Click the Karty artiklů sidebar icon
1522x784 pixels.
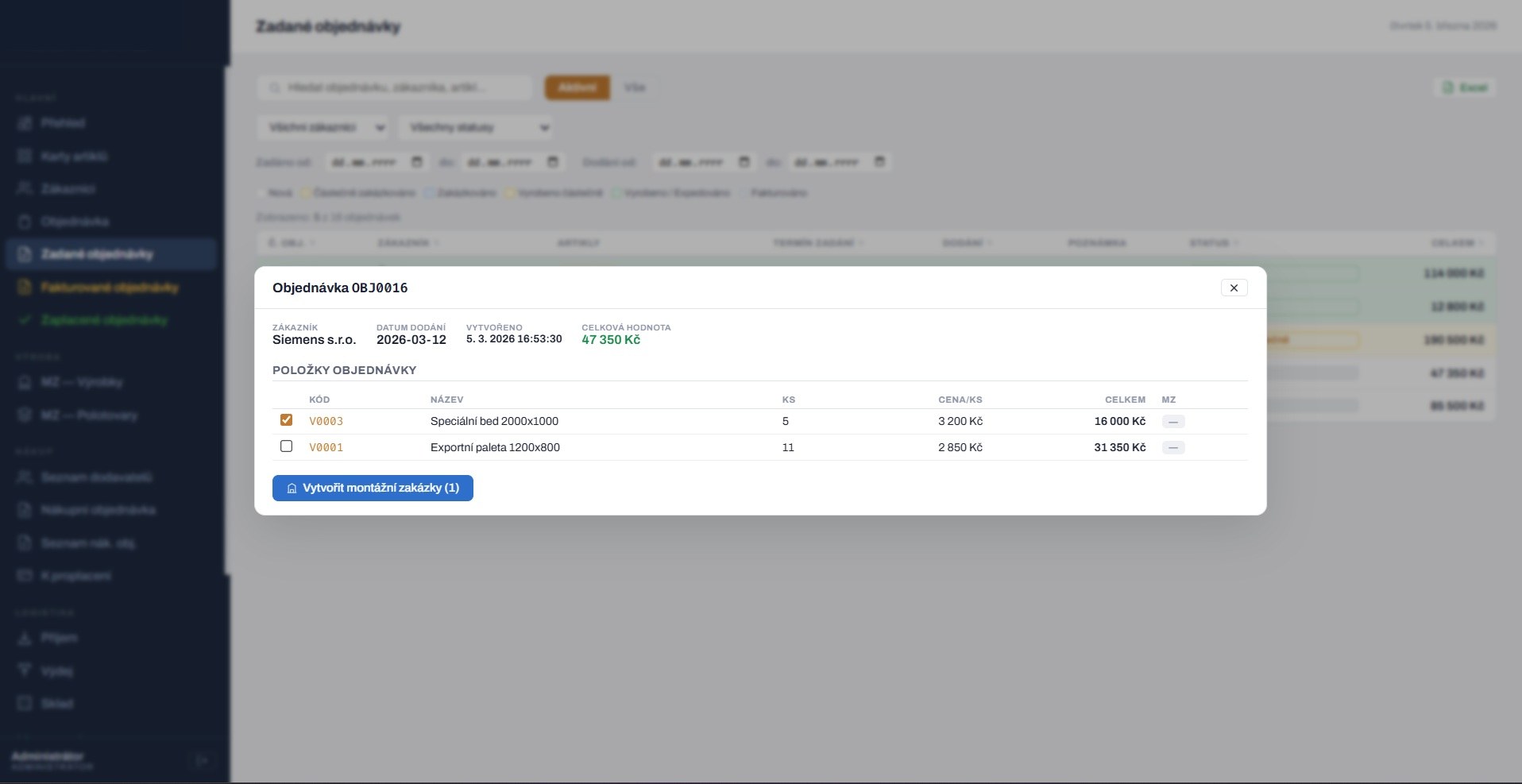pos(25,156)
